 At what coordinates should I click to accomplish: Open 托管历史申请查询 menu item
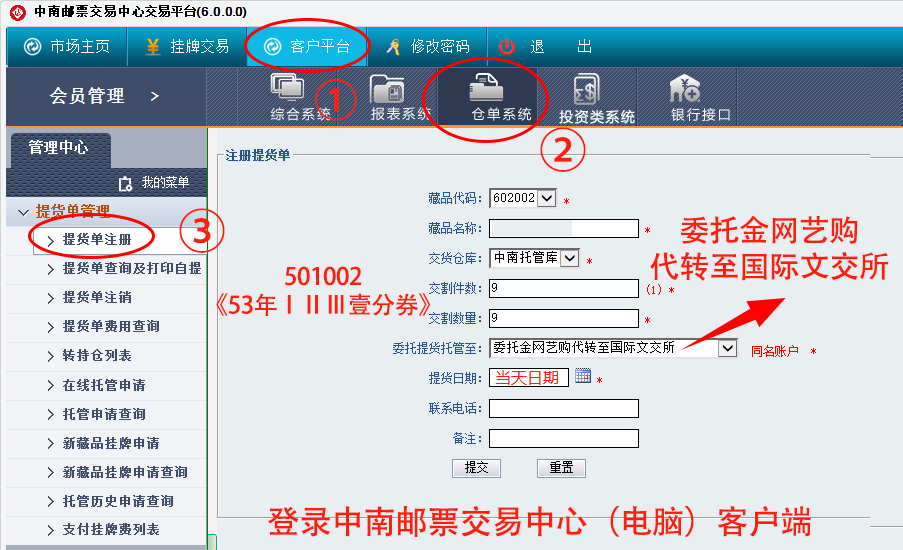(x=117, y=501)
